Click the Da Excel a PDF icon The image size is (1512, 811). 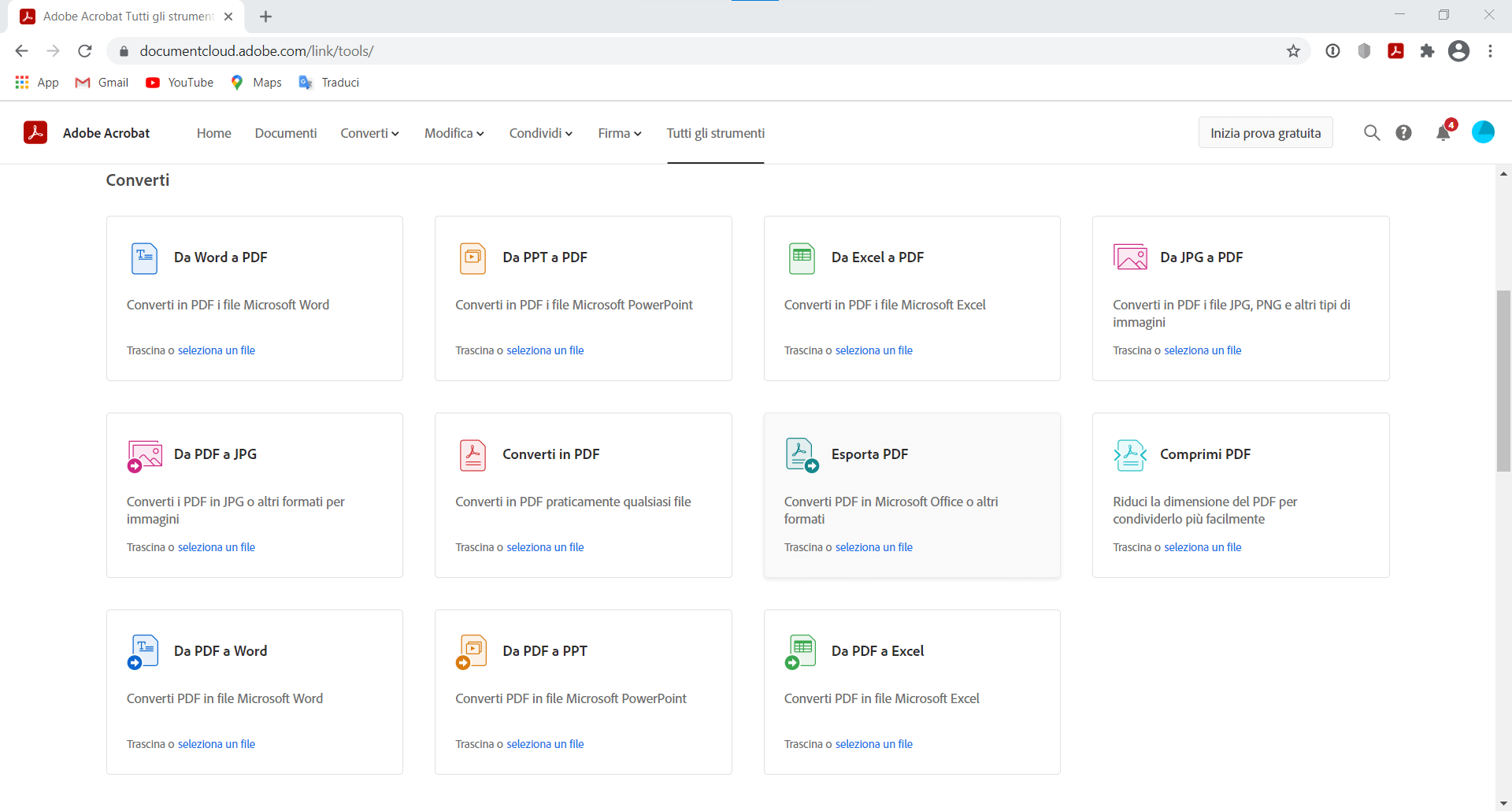tap(802, 258)
